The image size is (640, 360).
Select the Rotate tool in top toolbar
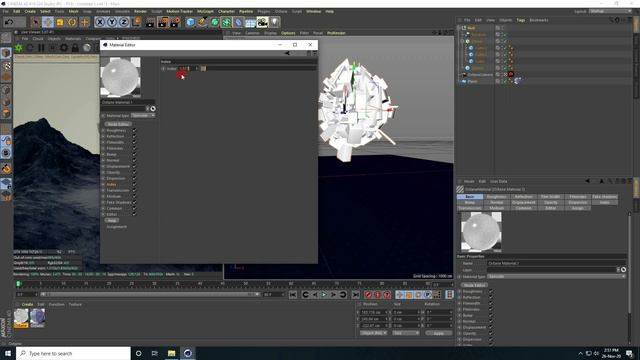pos(72,22)
